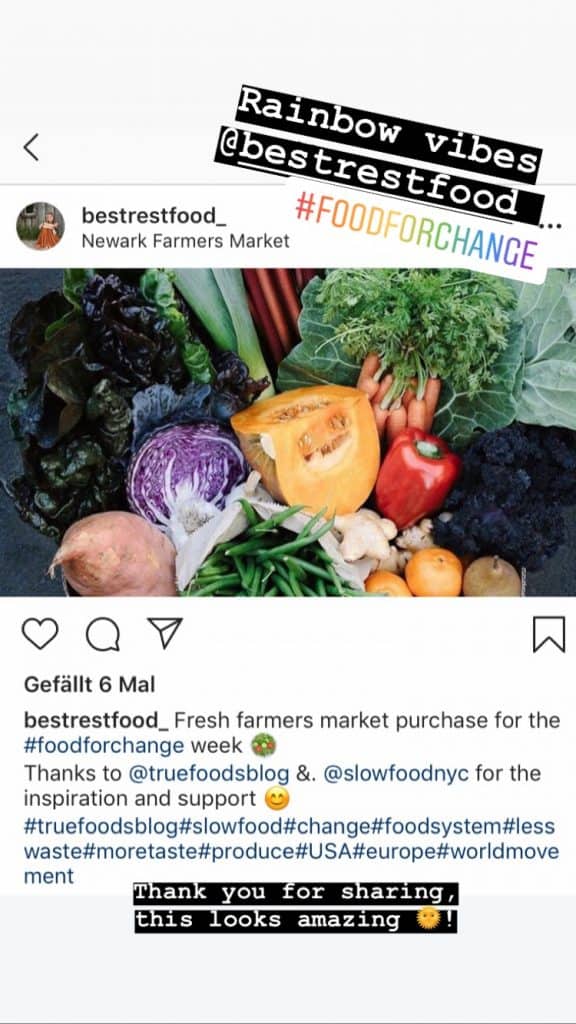Save post with bookmark icon
This screenshot has width=576, height=1024.
click(x=549, y=635)
